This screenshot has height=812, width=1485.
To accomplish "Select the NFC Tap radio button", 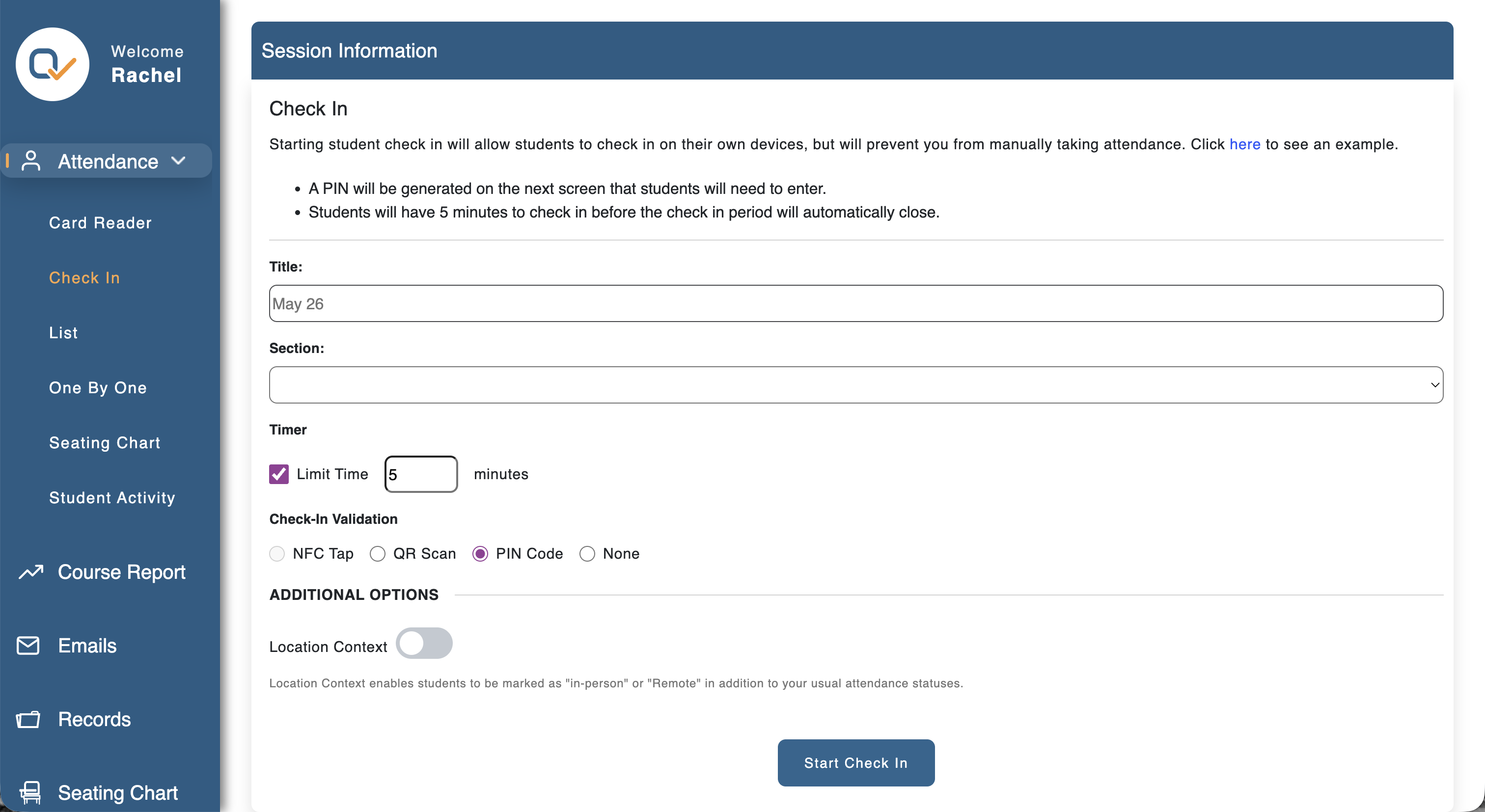I will [x=277, y=554].
